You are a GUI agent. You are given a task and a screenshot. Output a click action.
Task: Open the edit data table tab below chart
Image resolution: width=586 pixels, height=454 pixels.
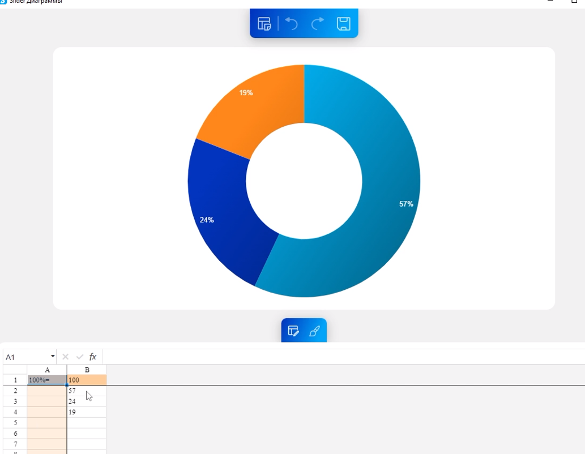coord(293,331)
